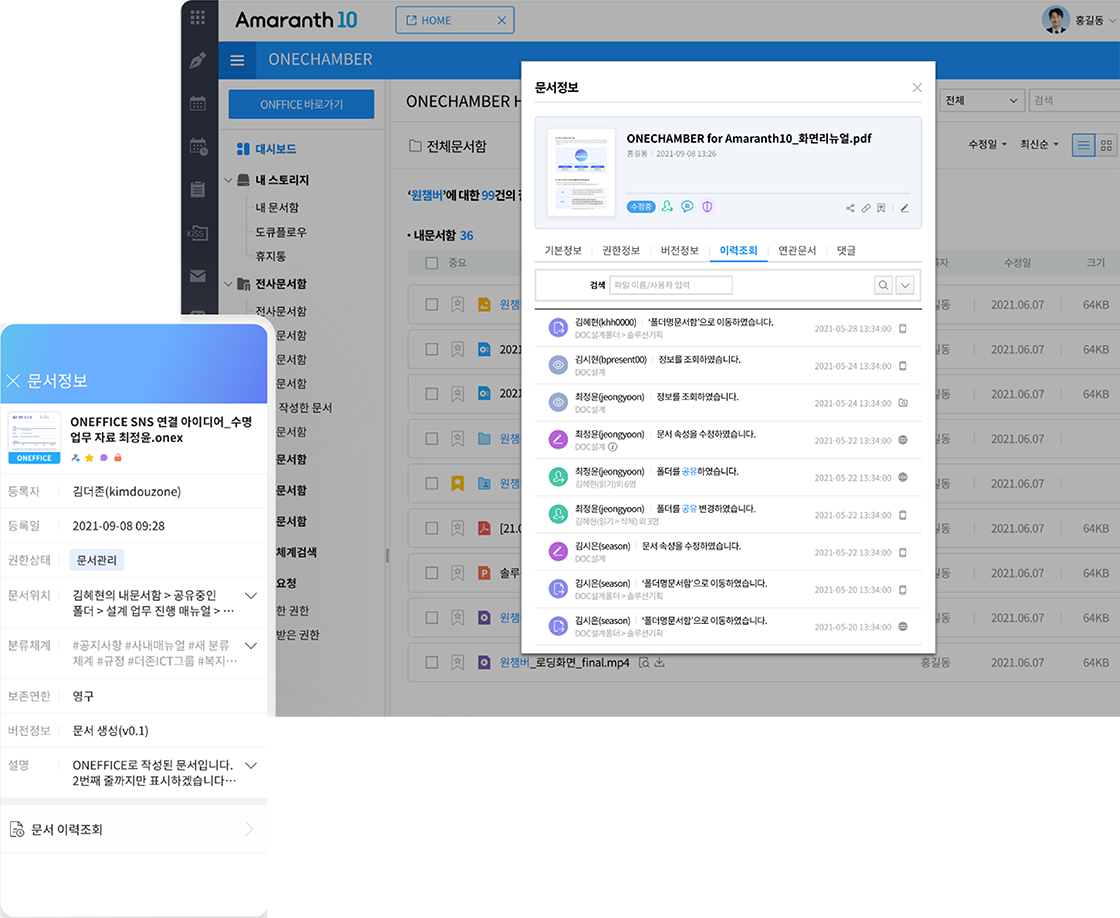The height and width of the screenshot is (918, 1120).
Task: Open the calendar icon in dark sidebar
Action: pyautogui.click(x=198, y=104)
